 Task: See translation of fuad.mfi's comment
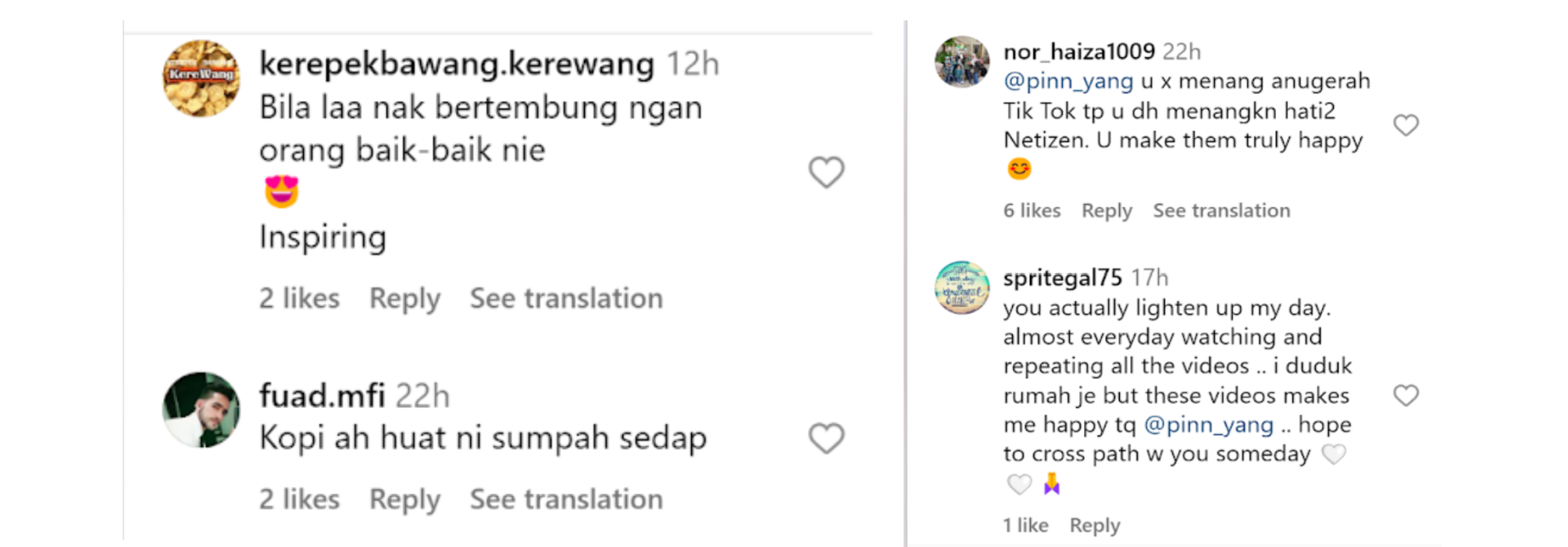pos(566,499)
